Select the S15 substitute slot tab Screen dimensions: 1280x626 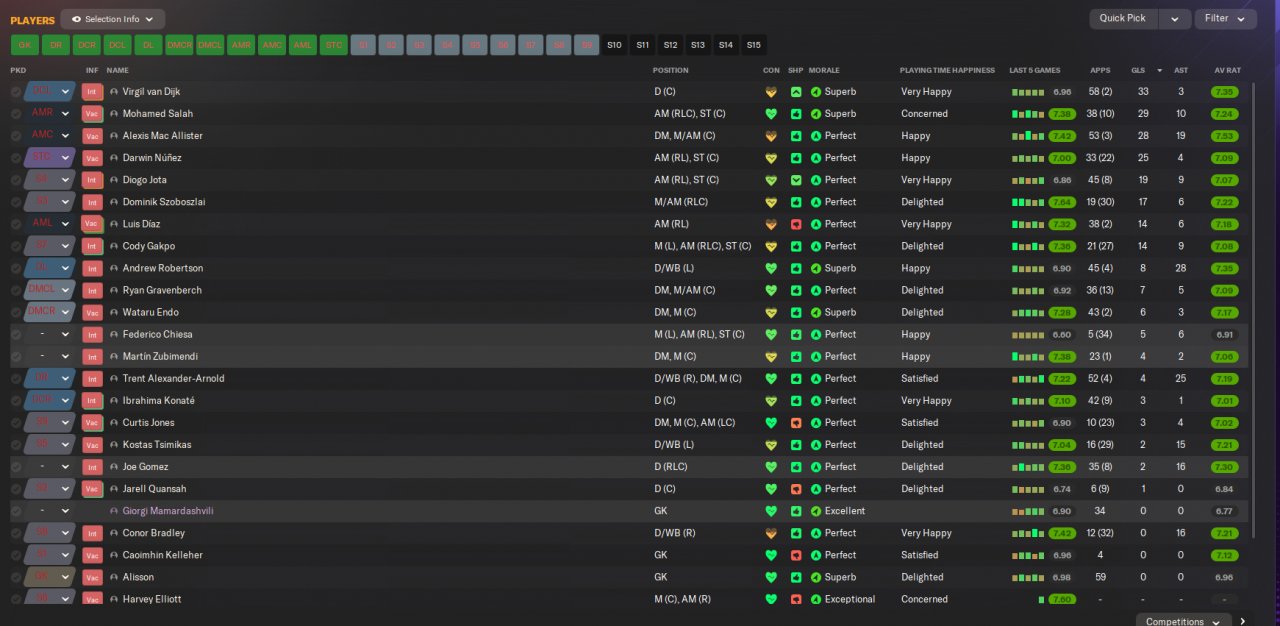click(x=753, y=45)
